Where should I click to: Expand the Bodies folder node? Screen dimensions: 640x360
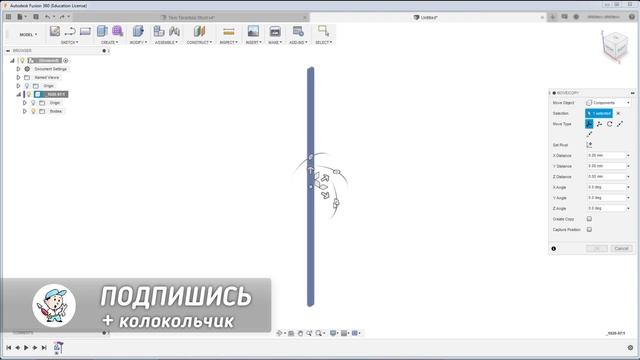pos(24,111)
